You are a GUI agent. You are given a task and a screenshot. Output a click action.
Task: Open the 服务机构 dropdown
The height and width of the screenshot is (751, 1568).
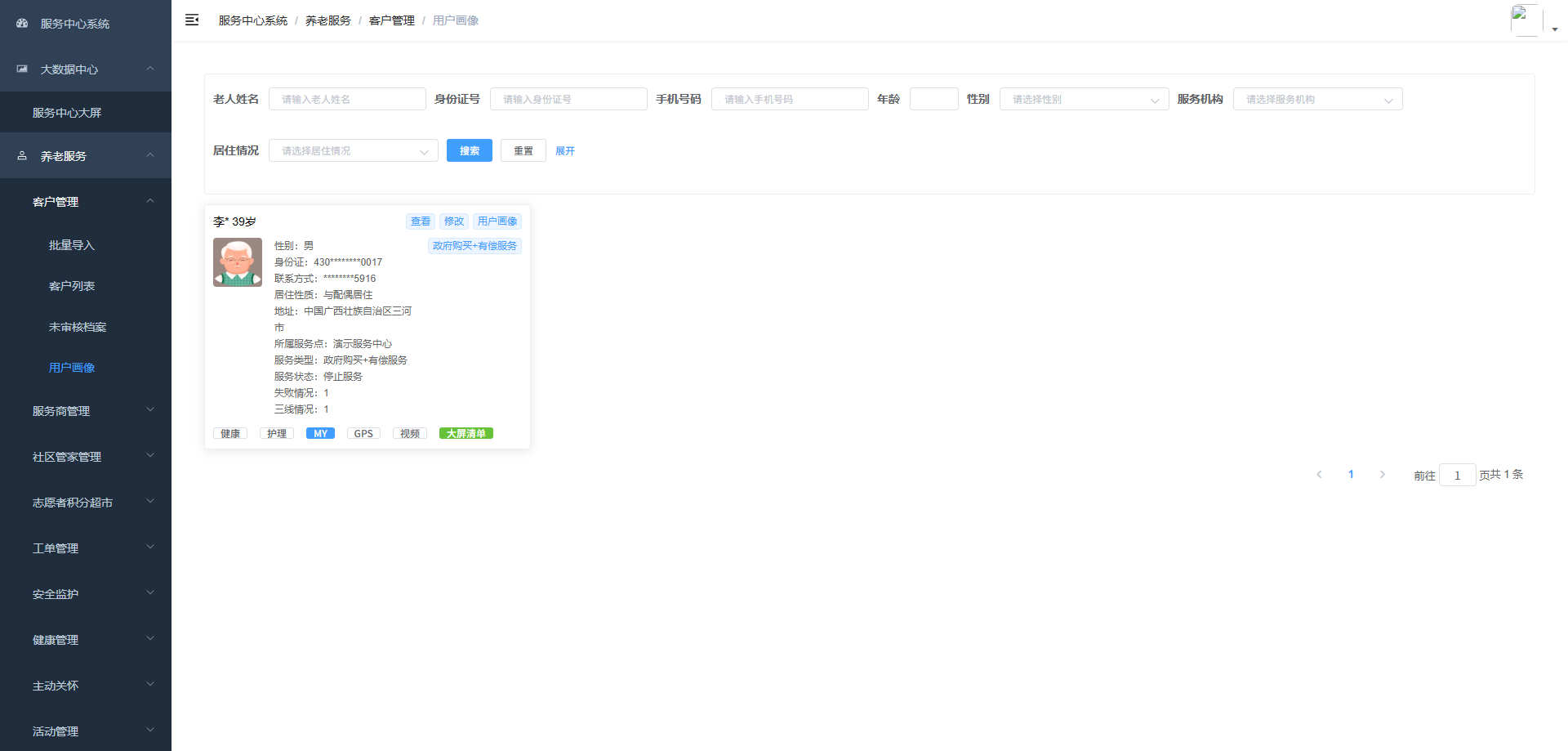tap(1317, 99)
